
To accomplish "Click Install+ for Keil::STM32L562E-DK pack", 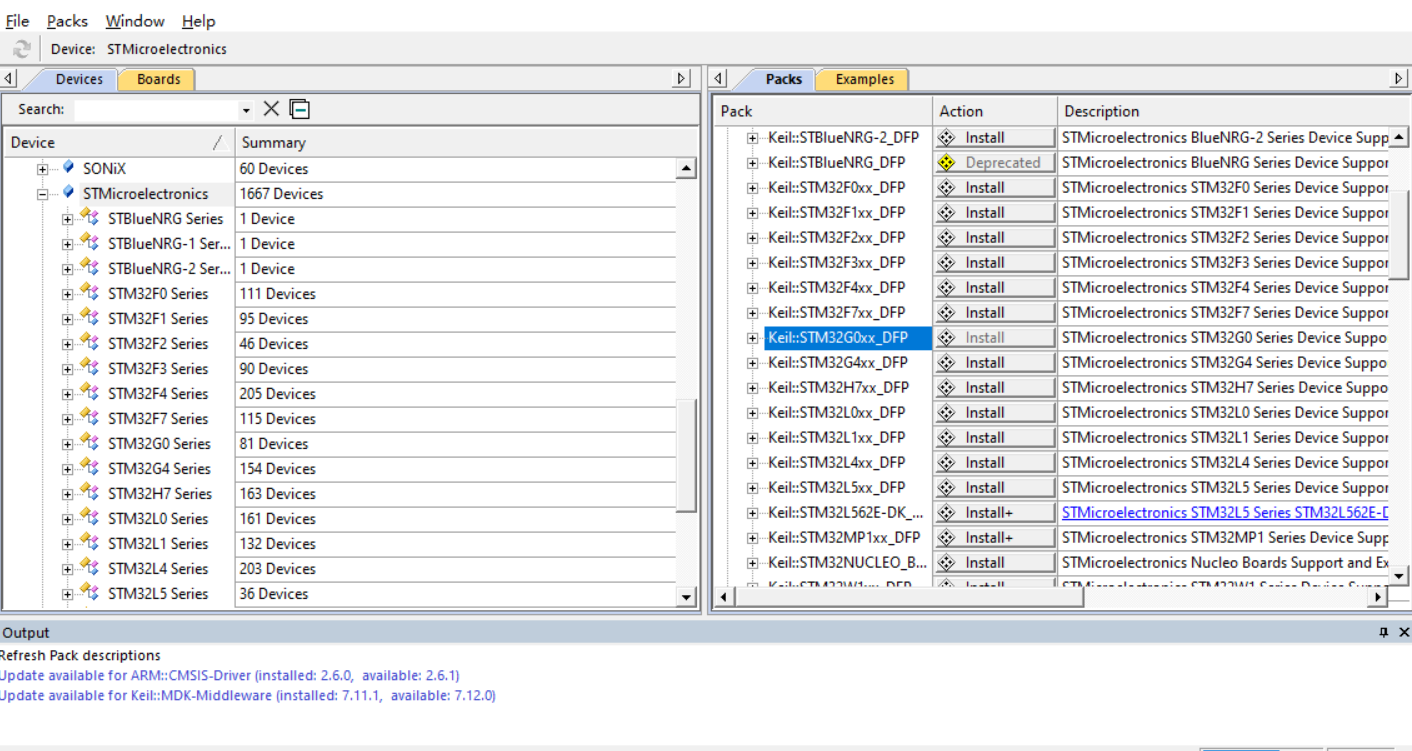I will click(995, 512).
